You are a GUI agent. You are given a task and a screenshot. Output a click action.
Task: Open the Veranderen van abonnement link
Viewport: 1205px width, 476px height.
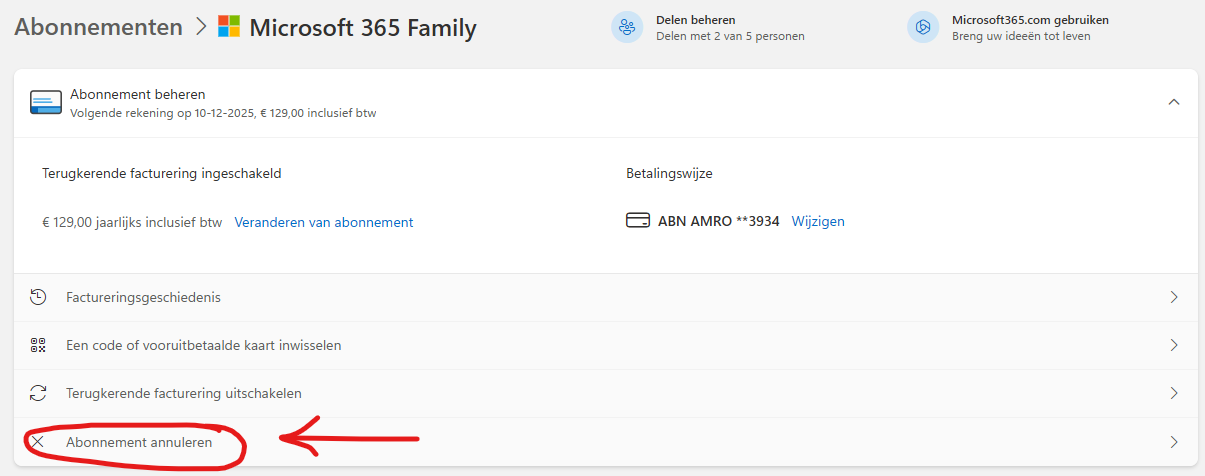tap(323, 222)
